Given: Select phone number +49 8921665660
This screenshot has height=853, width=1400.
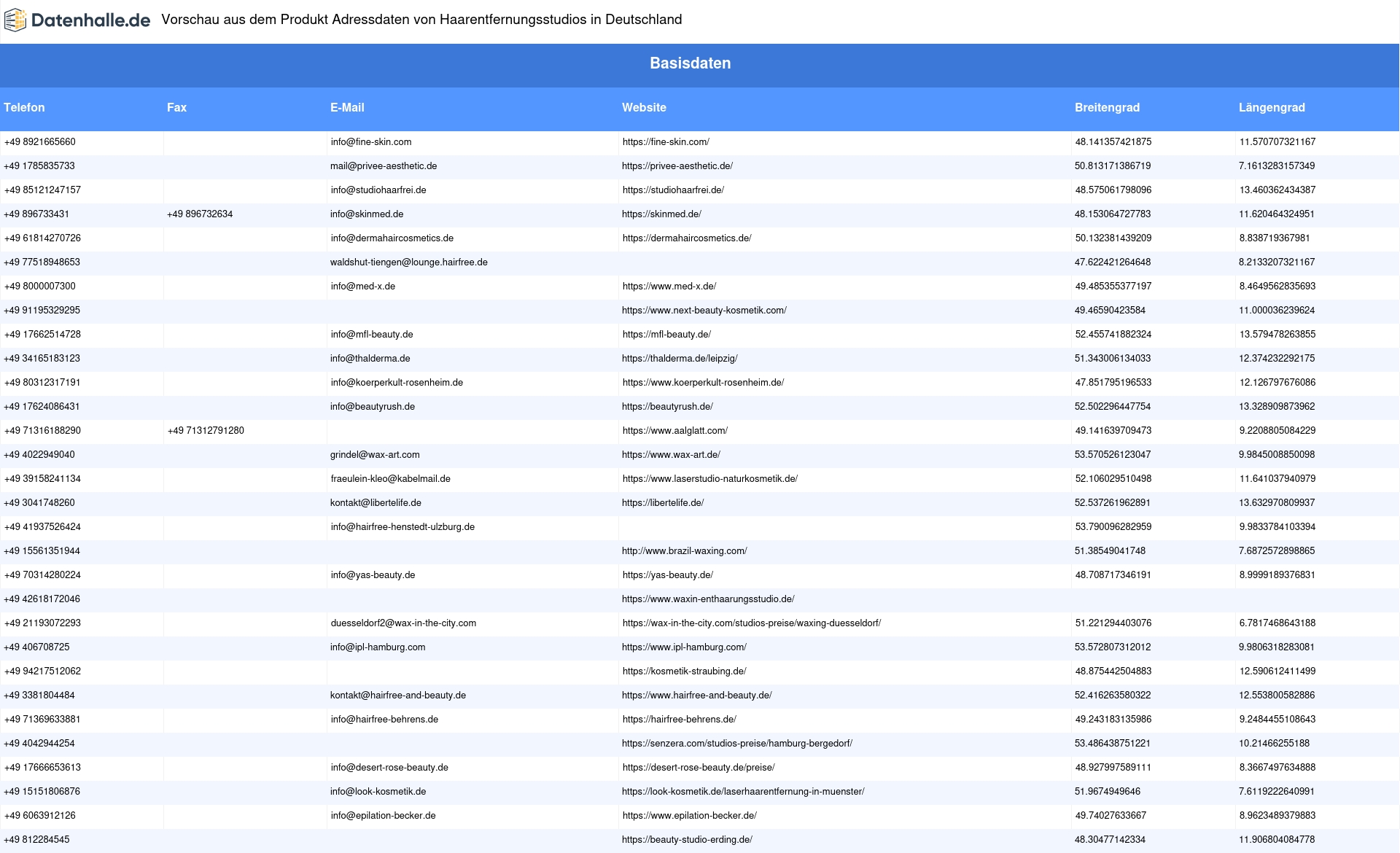Looking at the screenshot, I should tap(40, 142).
